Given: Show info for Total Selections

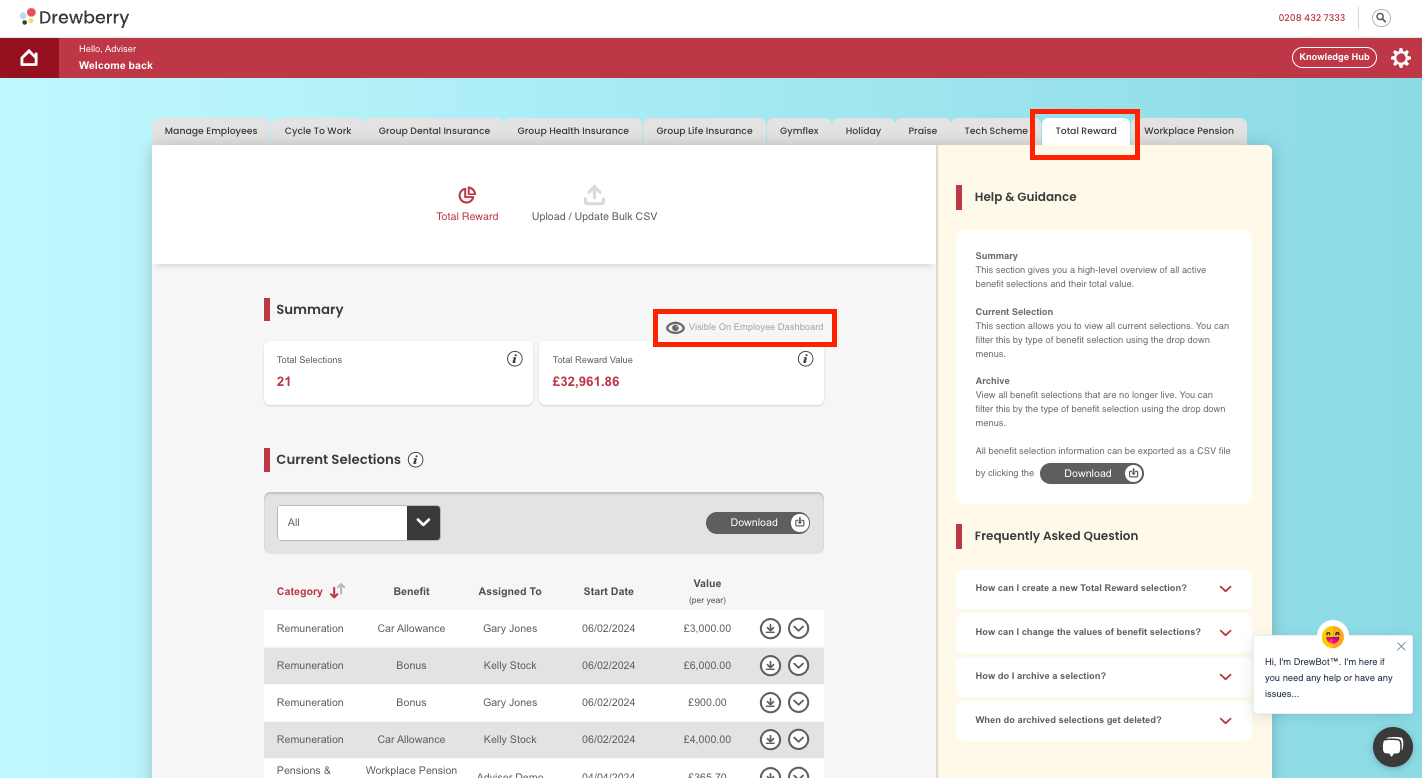Looking at the screenshot, I should (514, 359).
